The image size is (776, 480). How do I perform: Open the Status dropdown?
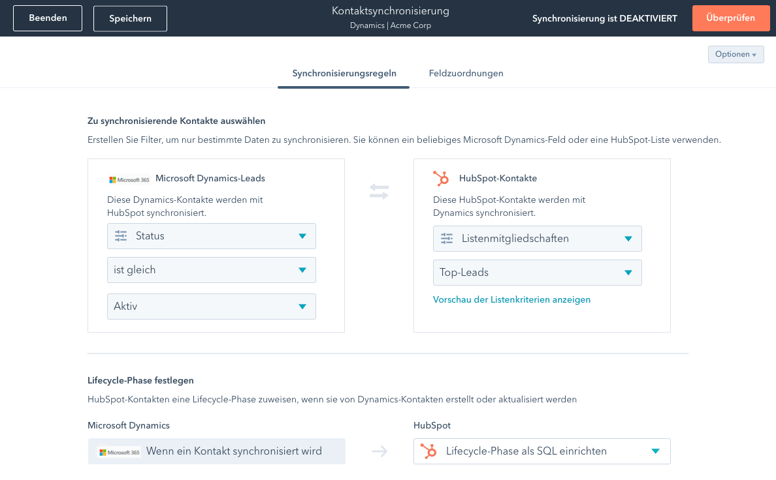(211, 236)
